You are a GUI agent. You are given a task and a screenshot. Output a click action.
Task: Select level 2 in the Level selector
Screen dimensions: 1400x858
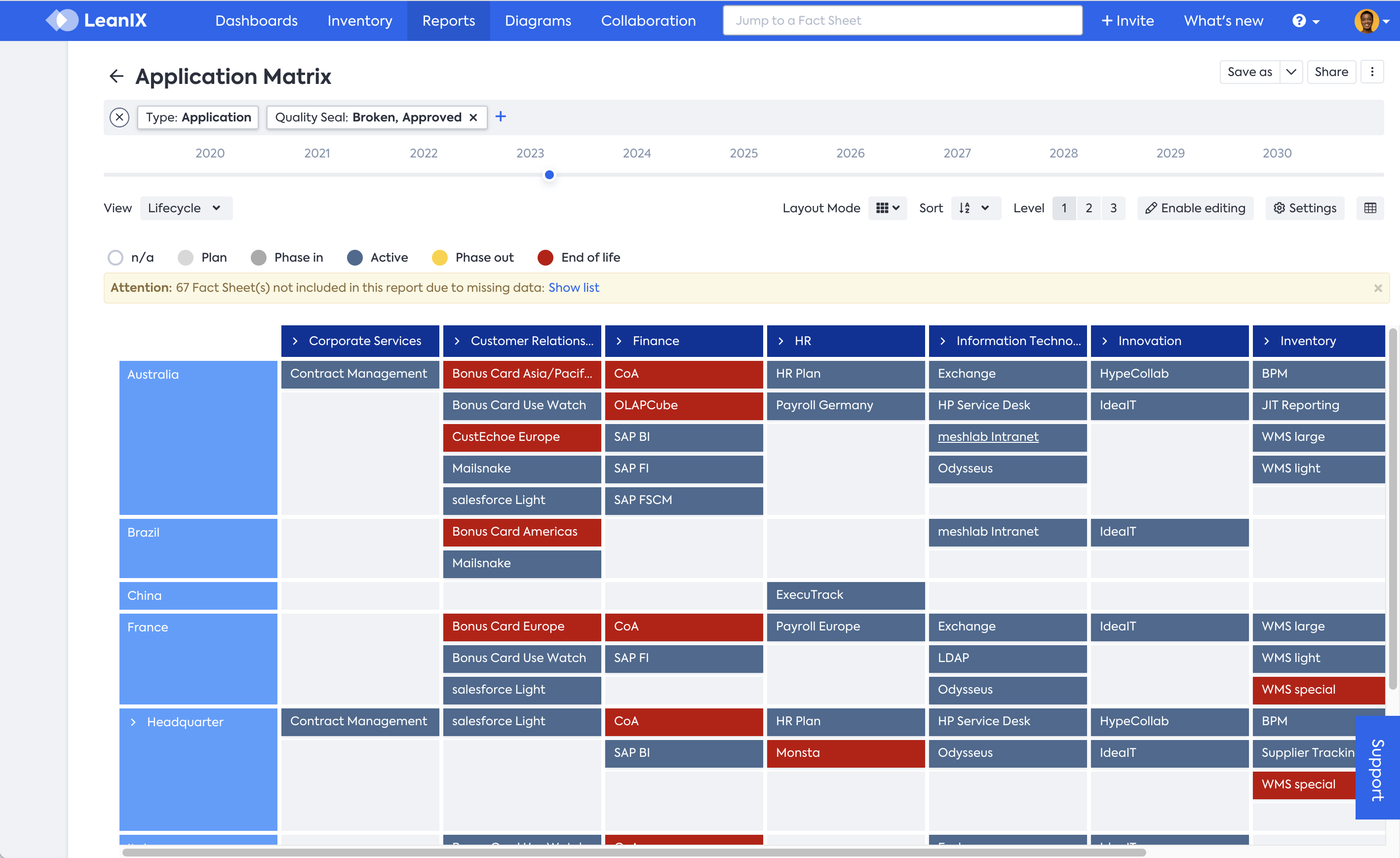[x=1089, y=208]
